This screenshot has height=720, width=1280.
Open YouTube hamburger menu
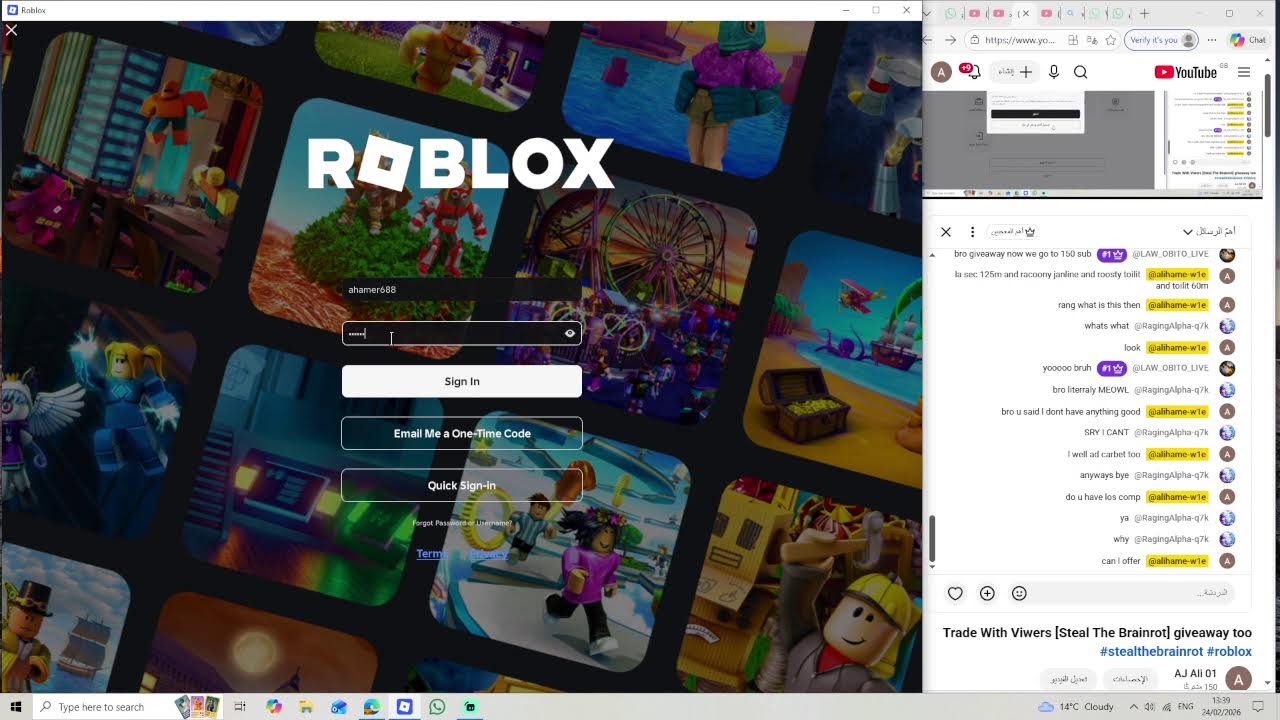coord(1244,72)
